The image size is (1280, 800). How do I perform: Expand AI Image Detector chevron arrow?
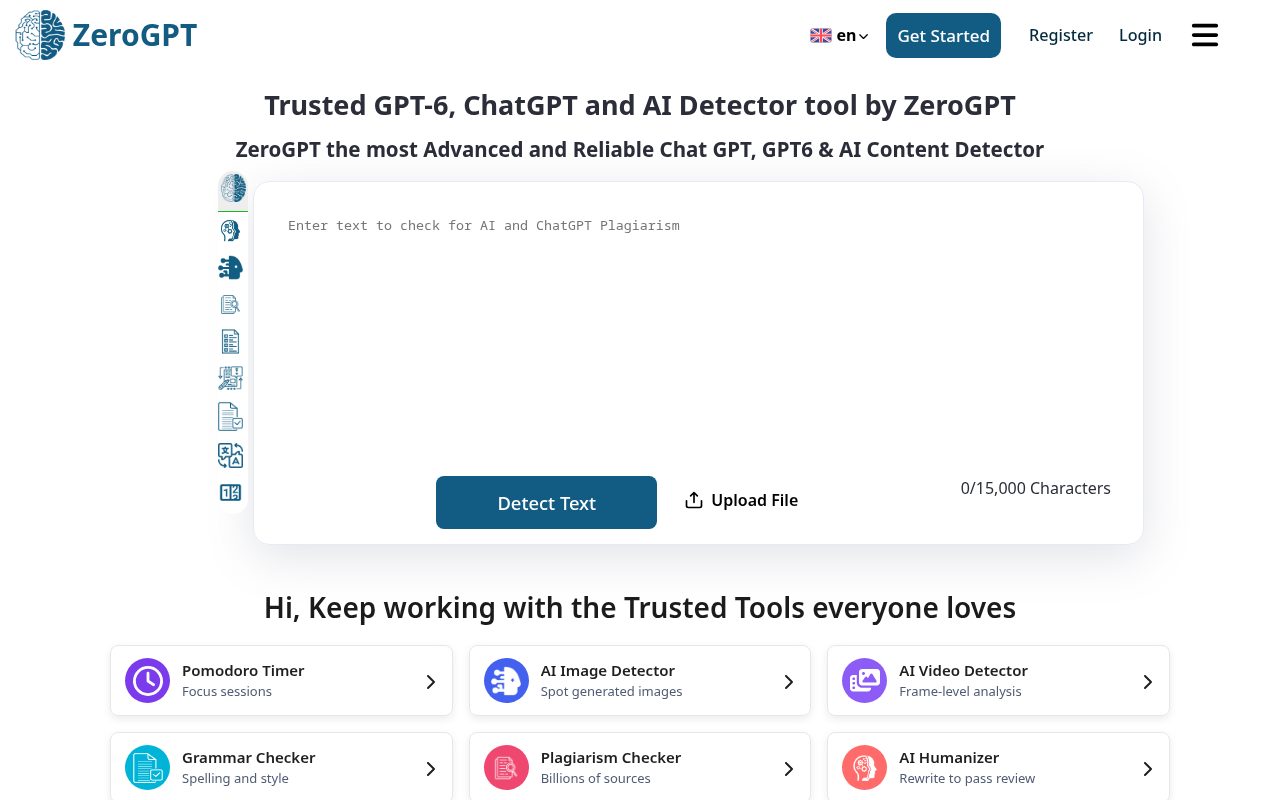(789, 682)
